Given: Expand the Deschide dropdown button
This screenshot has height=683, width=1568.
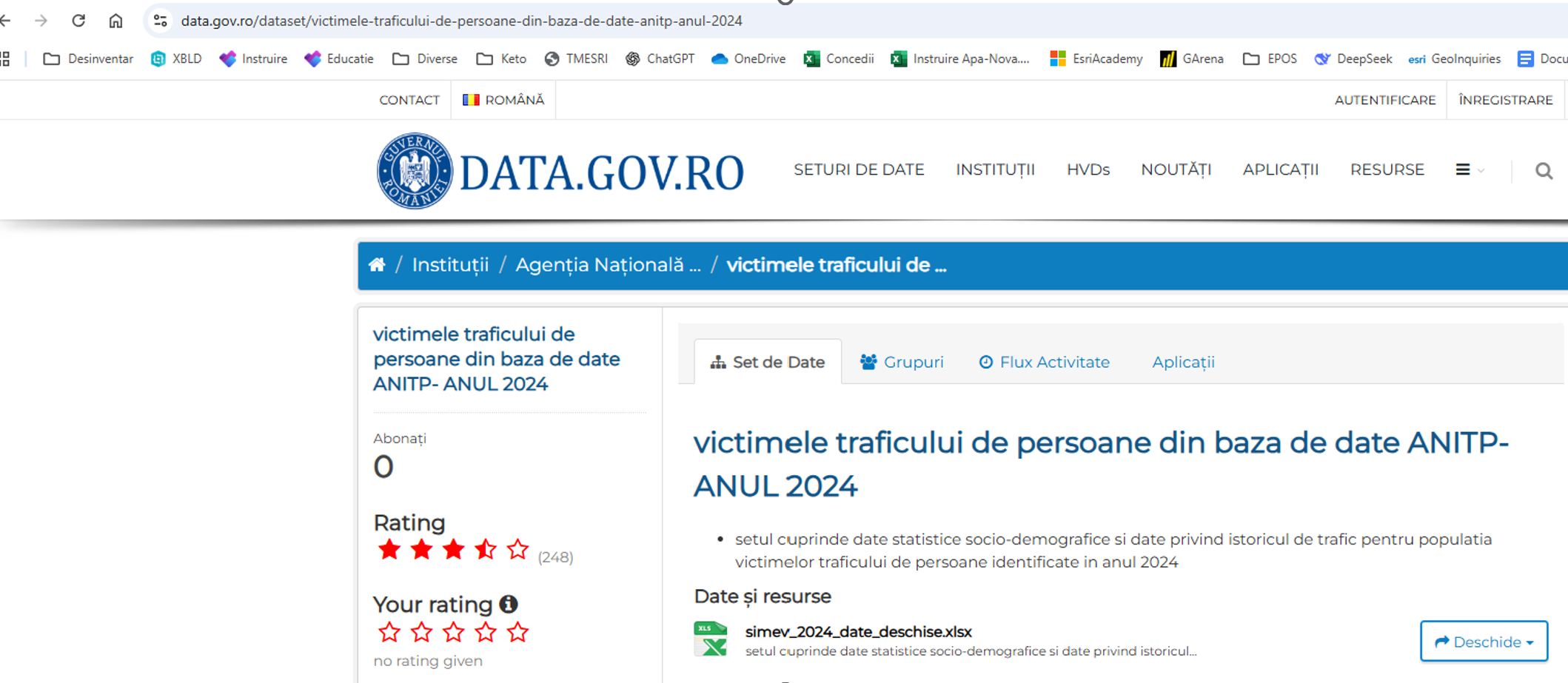Looking at the screenshot, I should click(1484, 642).
